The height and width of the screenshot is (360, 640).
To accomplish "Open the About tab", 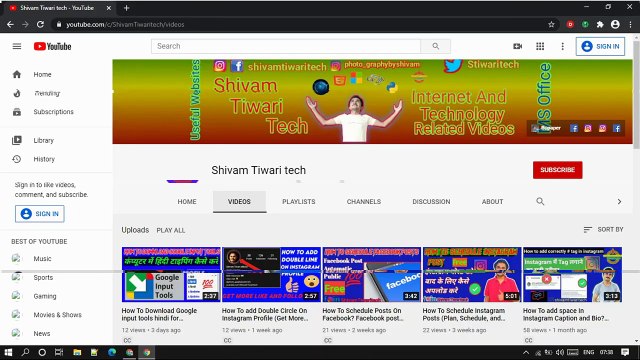I will (x=492, y=202).
